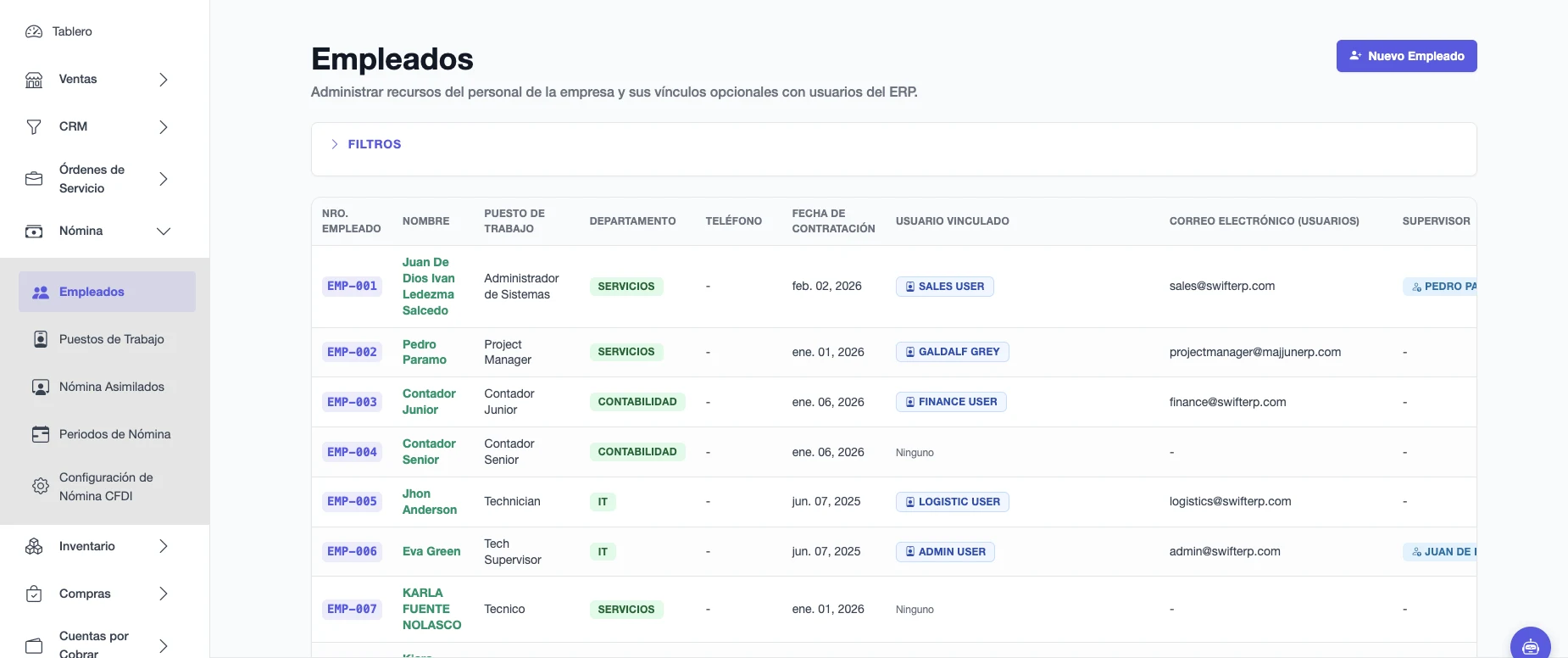Expand the FILTROS panel
Screen dimensions: 1568x658
(x=366, y=144)
